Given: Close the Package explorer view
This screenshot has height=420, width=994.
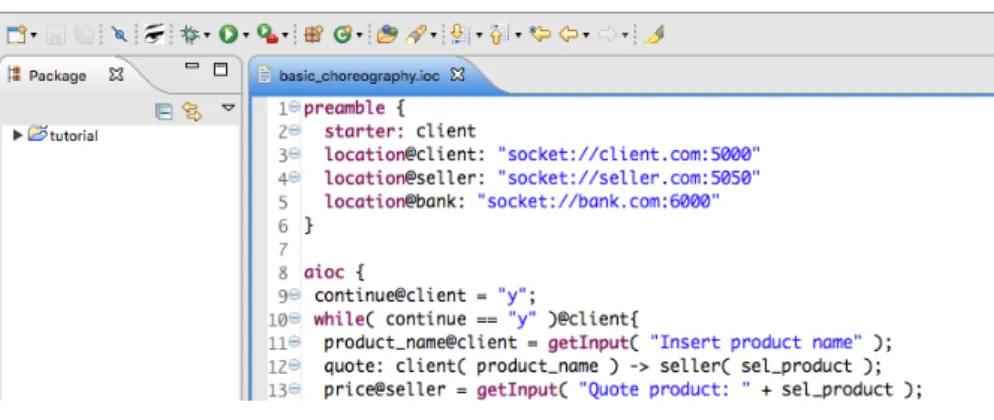Looking at the screenshot, I should pos(116,75).
